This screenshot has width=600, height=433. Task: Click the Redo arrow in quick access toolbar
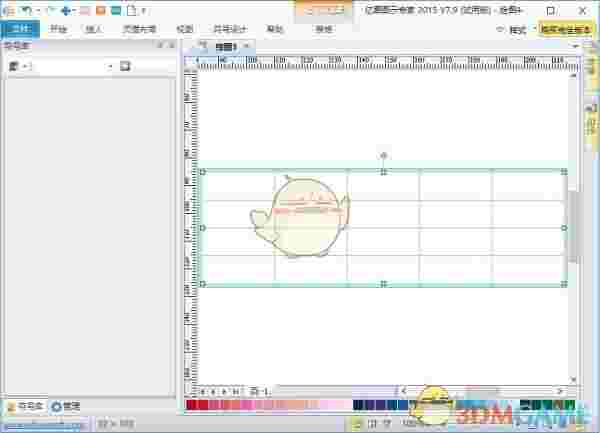[x=51, y=10]
